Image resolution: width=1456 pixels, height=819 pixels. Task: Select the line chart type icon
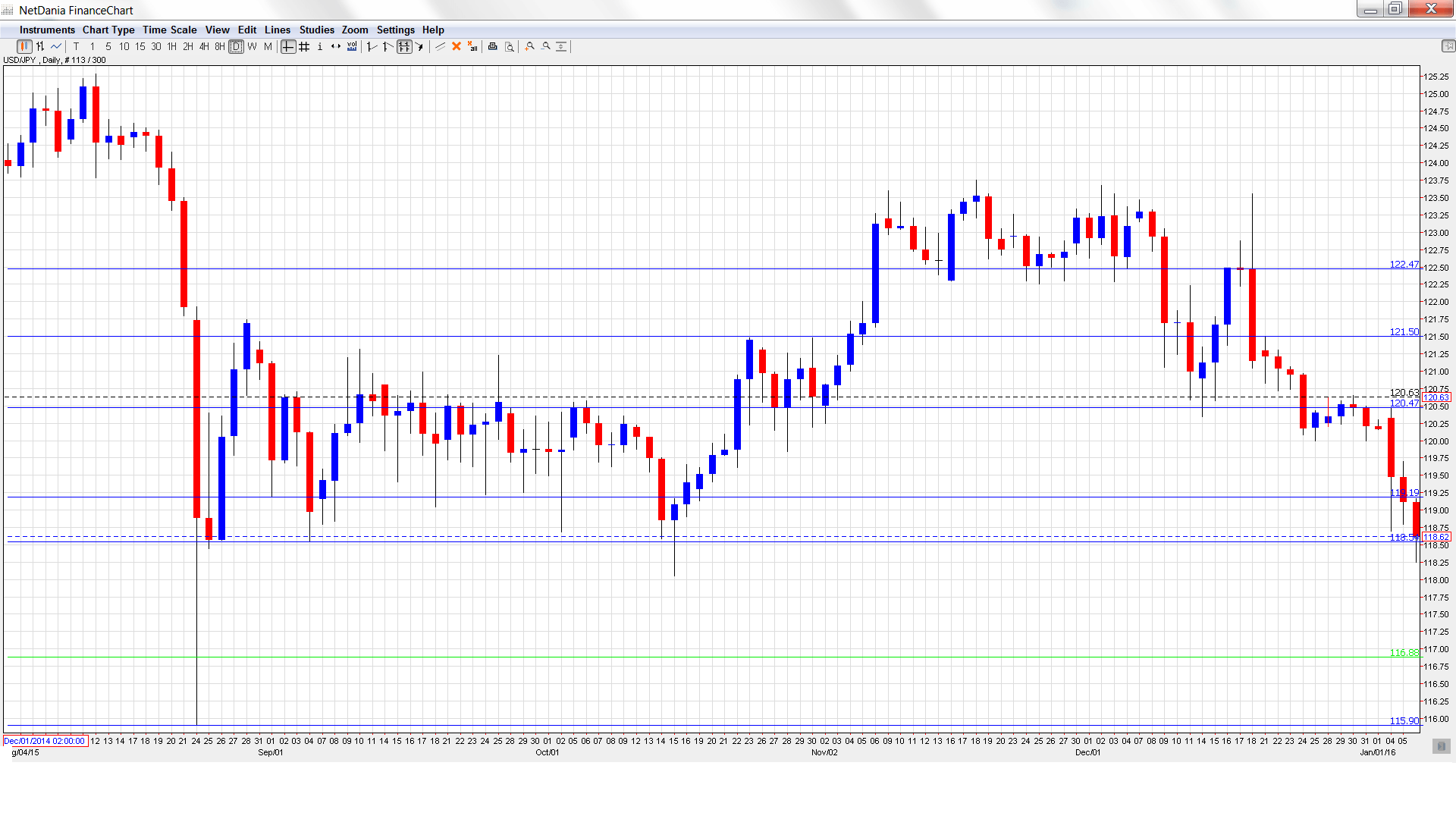click(x=56, y=47)
